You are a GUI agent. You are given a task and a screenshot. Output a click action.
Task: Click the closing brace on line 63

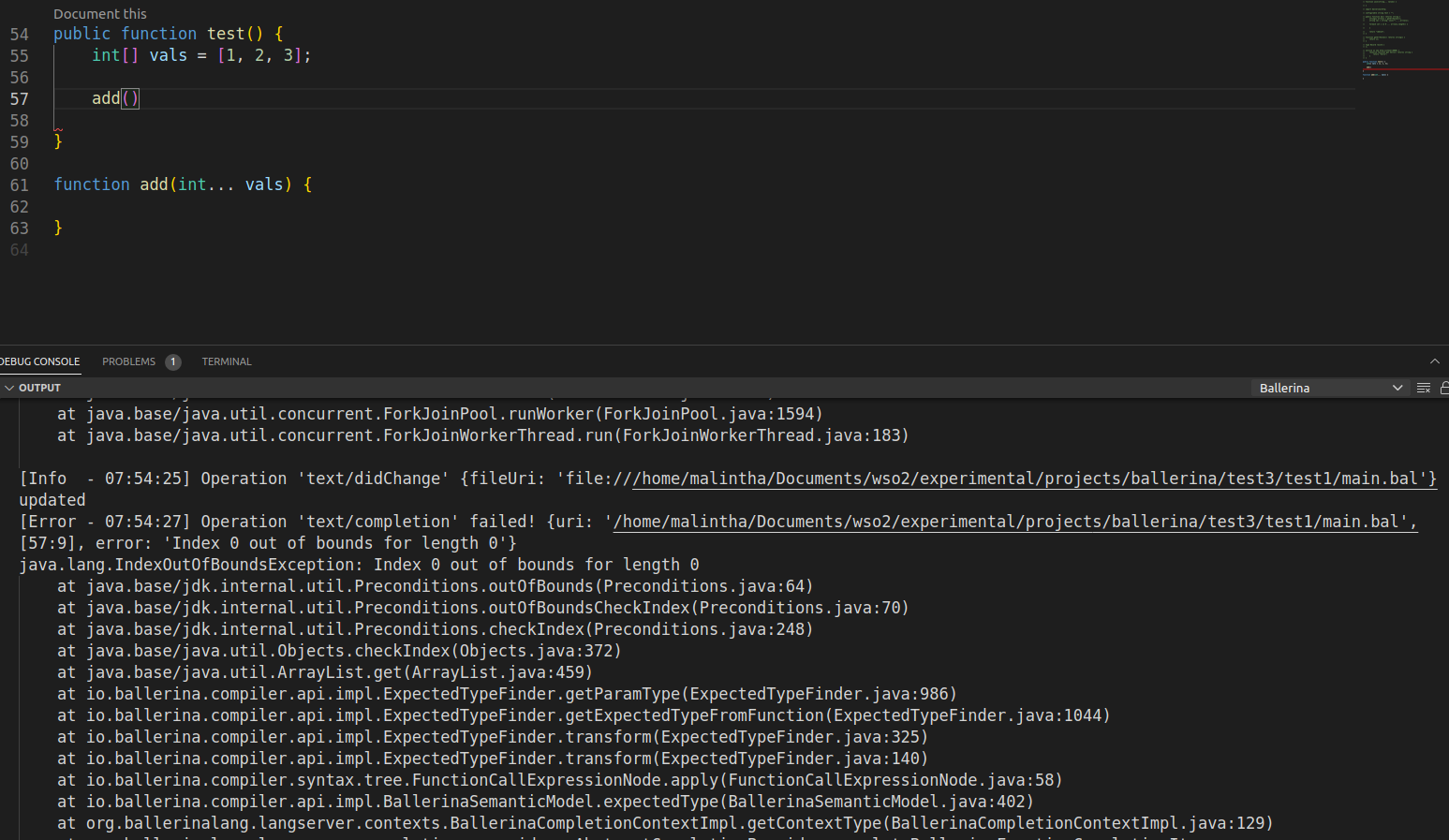pyautogui.click(x=58, y=228)
